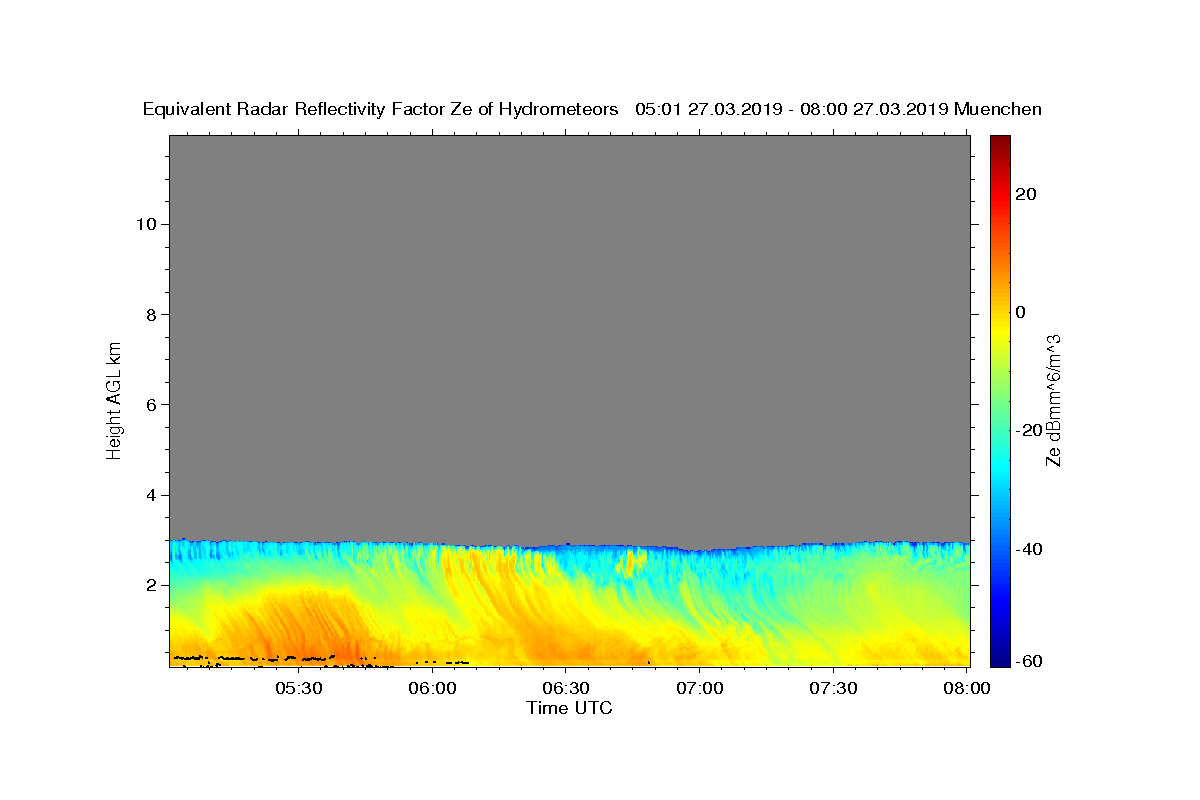Click the height tick label 2

tap(152, 586)
